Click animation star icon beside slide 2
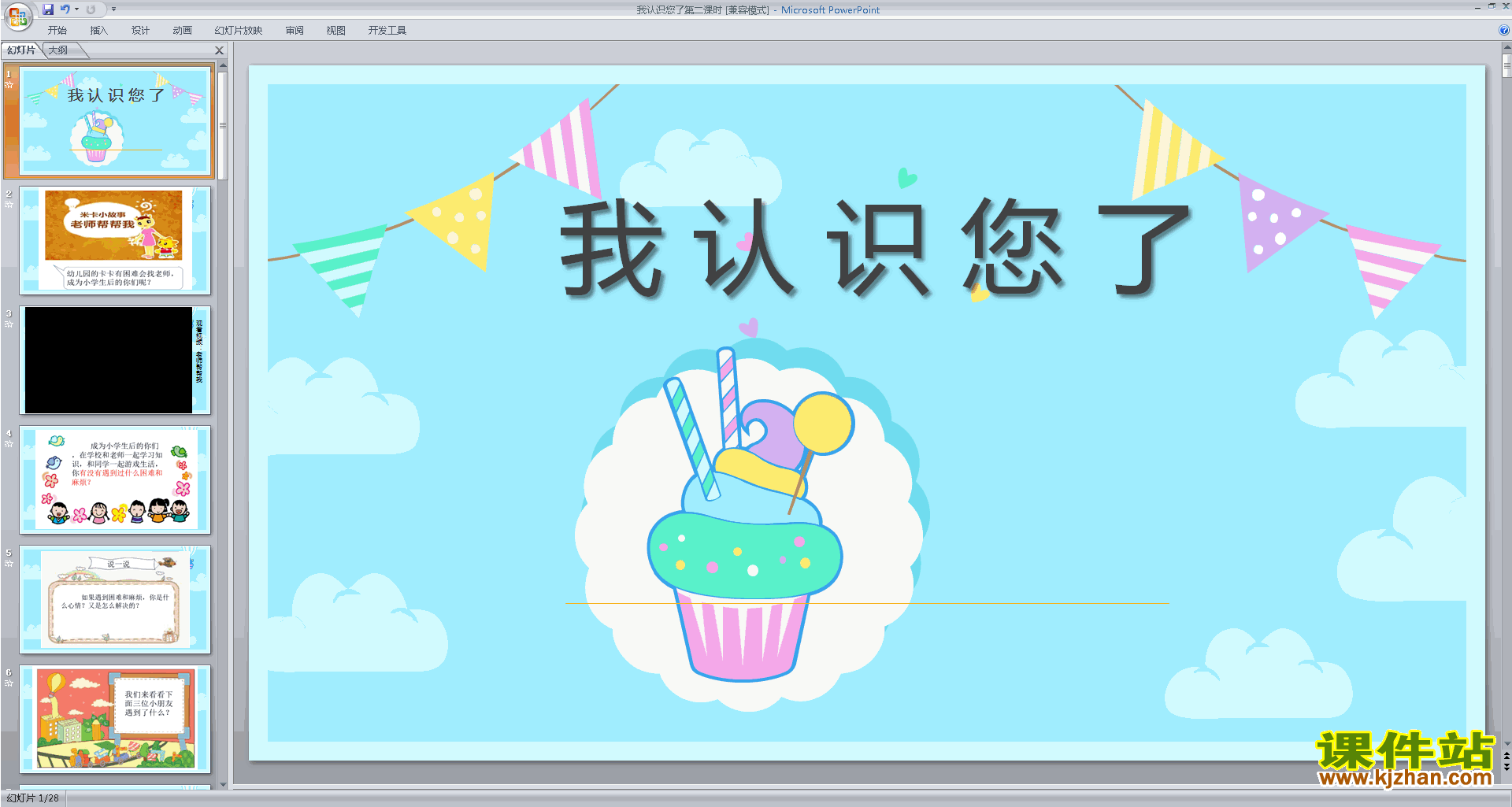This screenshot has height=807, width=1512. coord(9,205)
